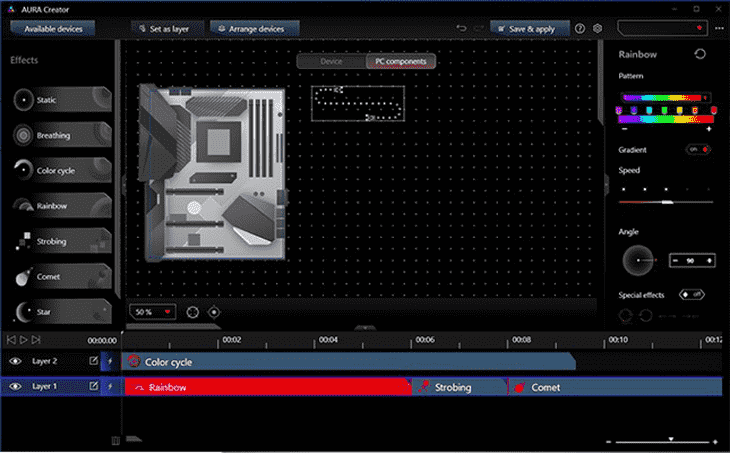
Task: Open the settings gear icon
Action: coord(597,28)
